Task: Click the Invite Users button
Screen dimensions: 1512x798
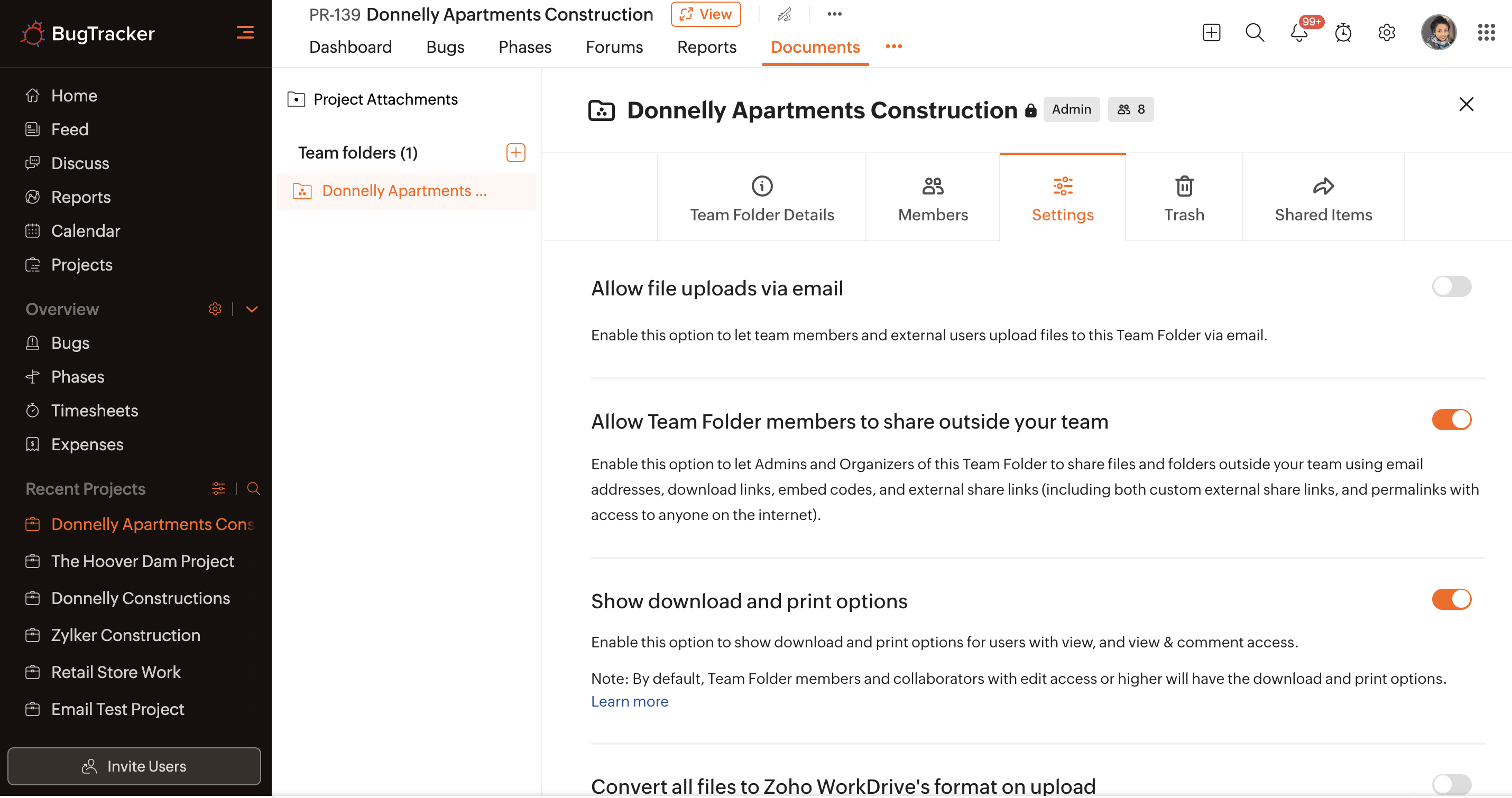Action: tap(134, 766)
